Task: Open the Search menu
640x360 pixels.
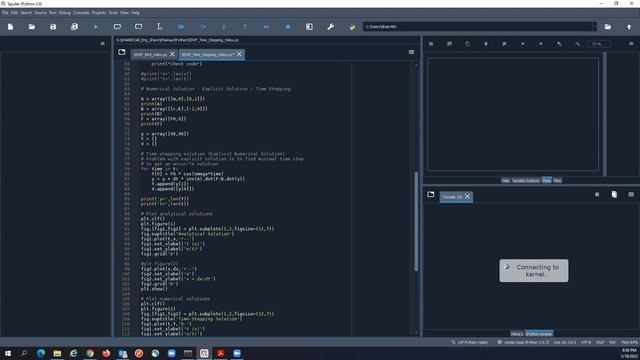Action: [x=26, y=13]
